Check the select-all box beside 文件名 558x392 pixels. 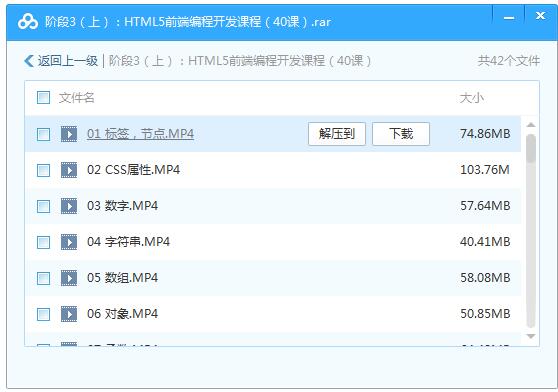(43, 97)
